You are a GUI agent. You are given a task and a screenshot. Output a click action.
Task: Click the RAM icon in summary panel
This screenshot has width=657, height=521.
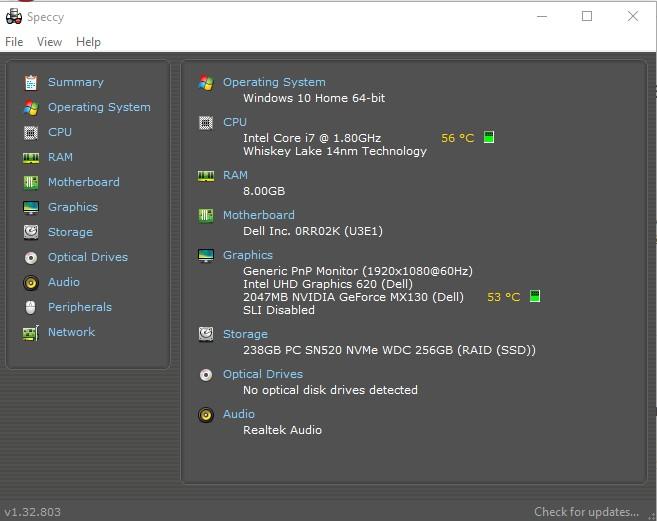coord(206,176)
